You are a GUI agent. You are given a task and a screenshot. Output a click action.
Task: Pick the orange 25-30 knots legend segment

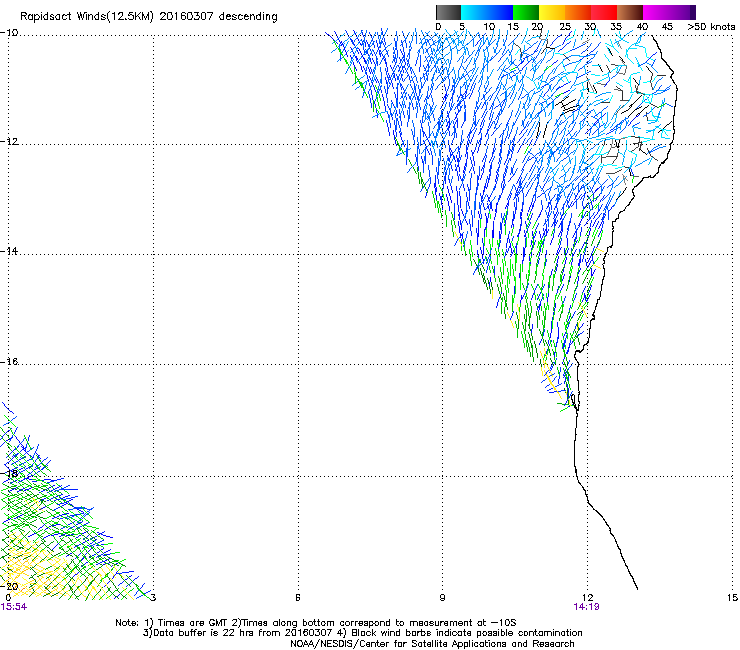[578, 12]
